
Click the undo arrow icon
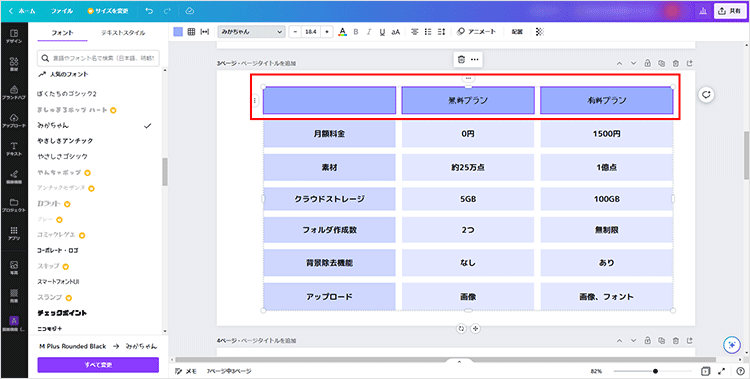pyautogui.click(x=149, y=11)
